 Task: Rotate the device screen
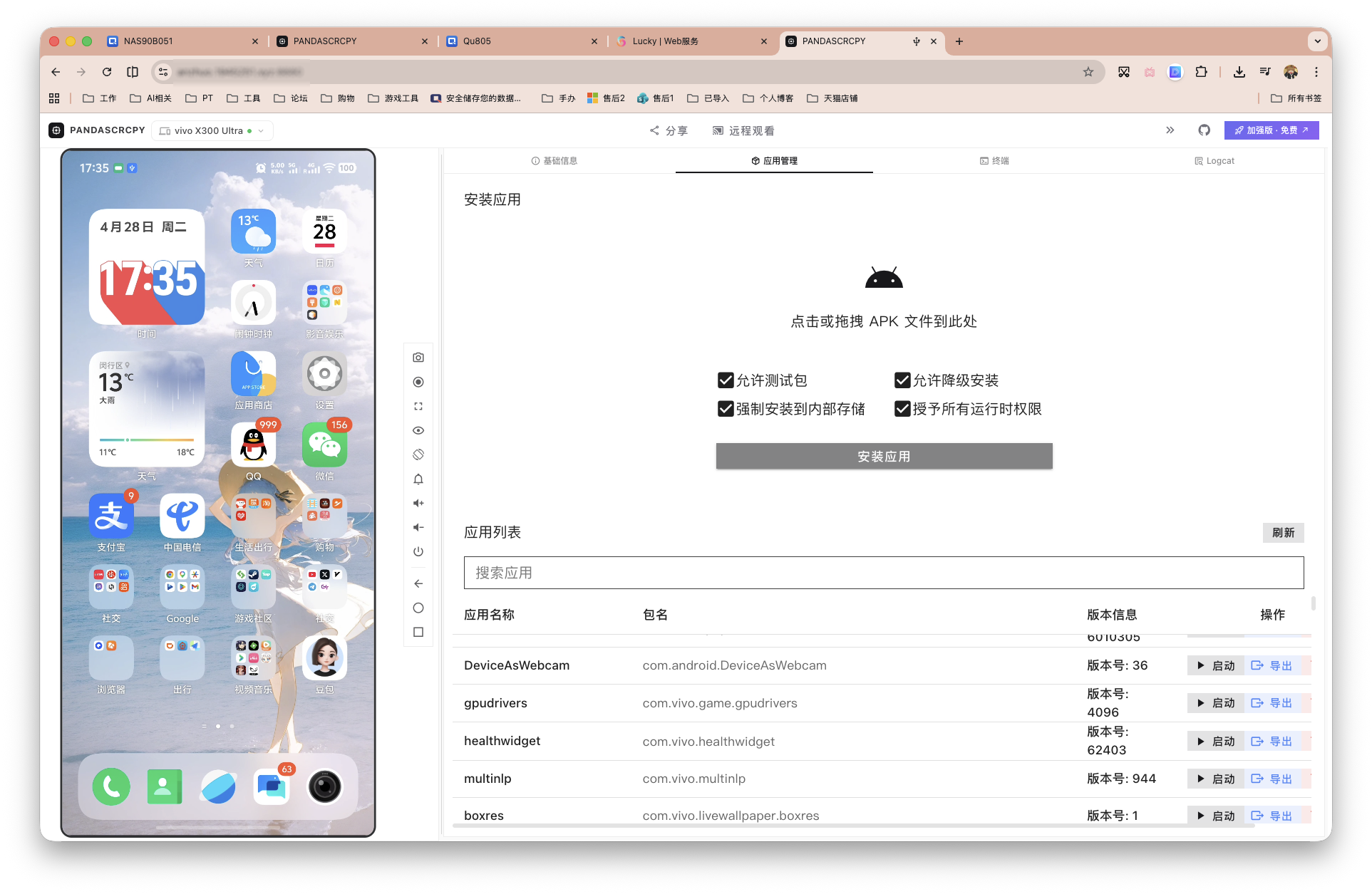tap(418, 454)
